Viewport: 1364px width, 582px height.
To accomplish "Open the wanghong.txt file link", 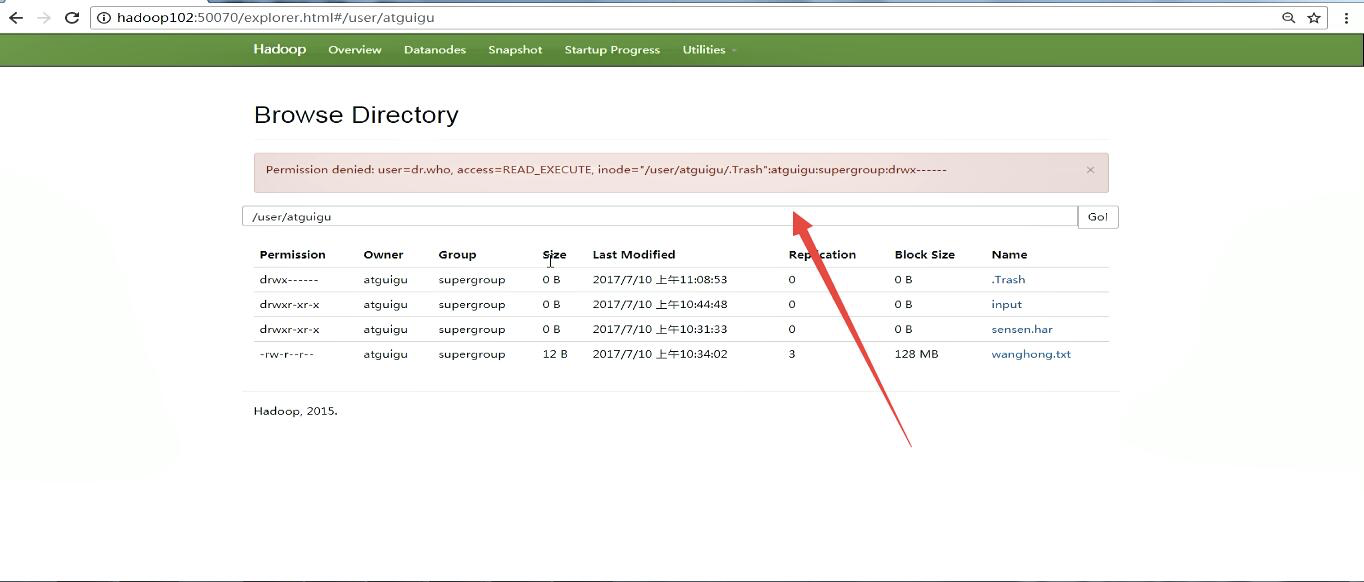I will coord(1031,355).
